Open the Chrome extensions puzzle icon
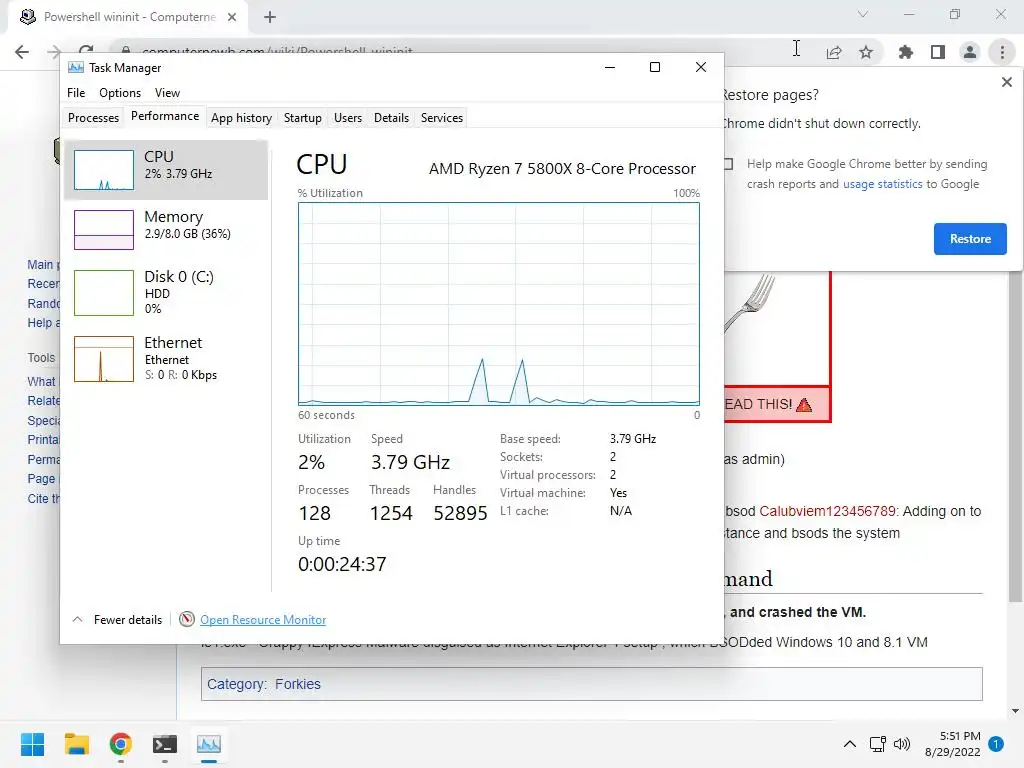The image size is (1024, 768). (x=905, y=52)
